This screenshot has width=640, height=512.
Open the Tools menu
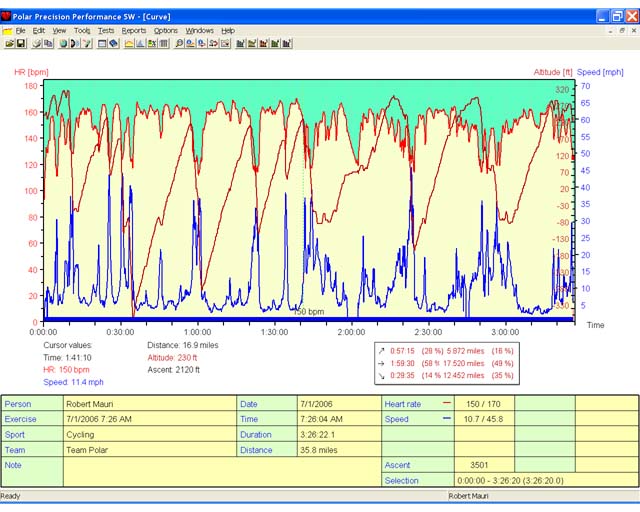82,31
